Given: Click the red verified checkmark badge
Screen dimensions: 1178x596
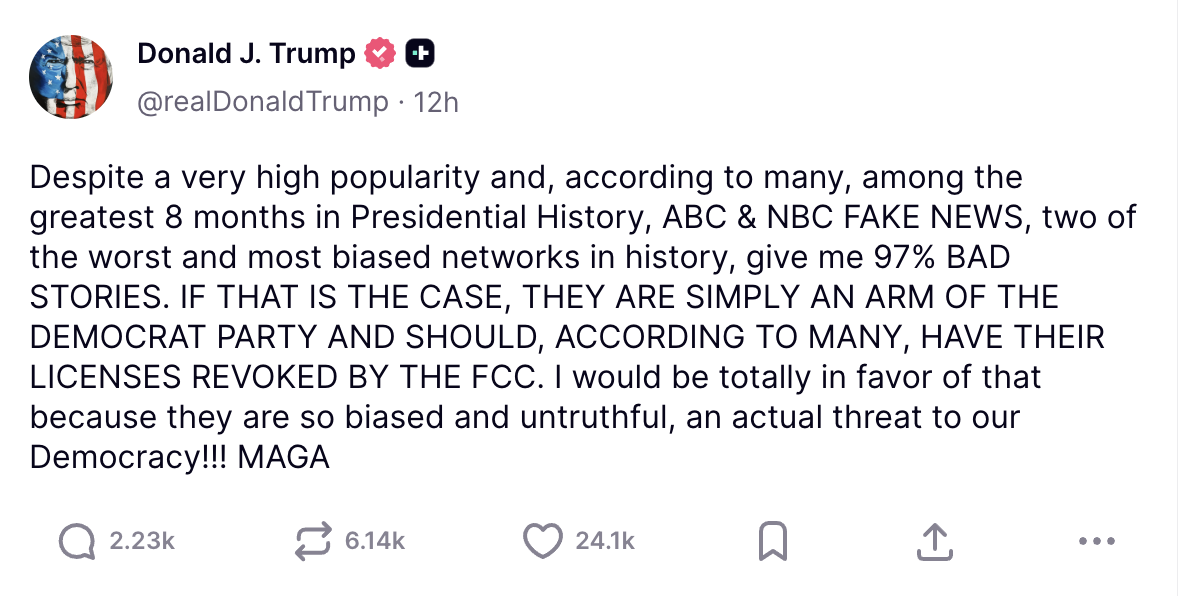Looking at the screenshot, I should (x=380, y=53).
